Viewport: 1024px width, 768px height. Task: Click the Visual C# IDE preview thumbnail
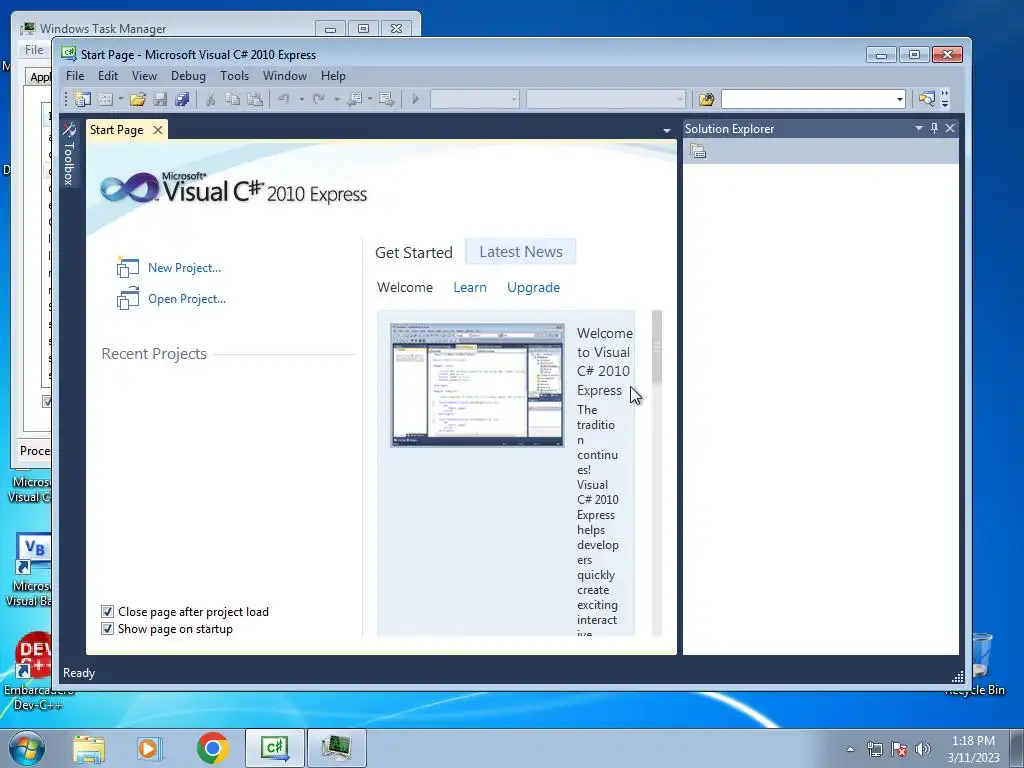[x=477, y=385]
